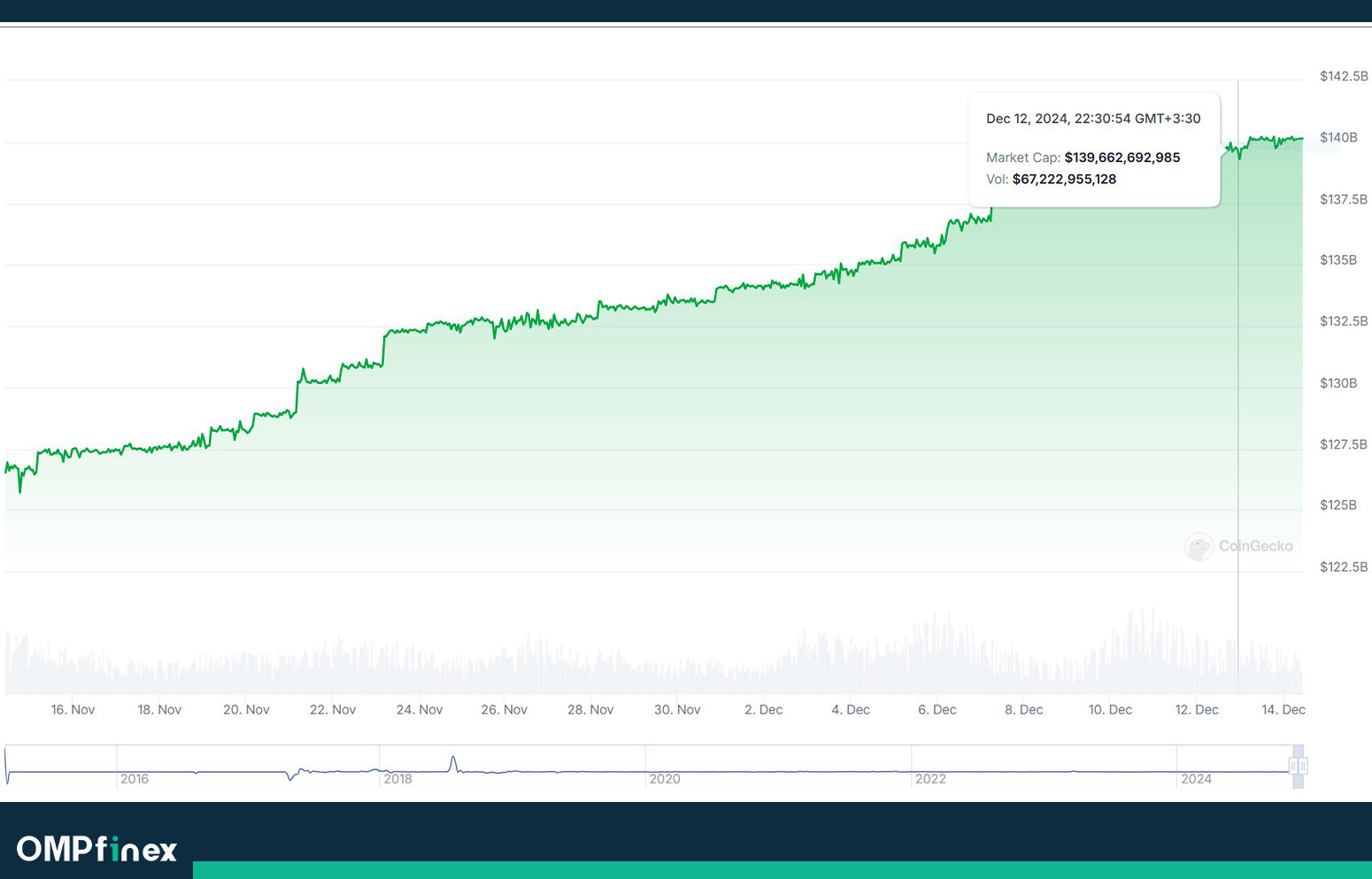Viewport: 1372px width, 879px height.
Task: Click the 20. Nov x-axis label
Action: (x=246, y=710)
